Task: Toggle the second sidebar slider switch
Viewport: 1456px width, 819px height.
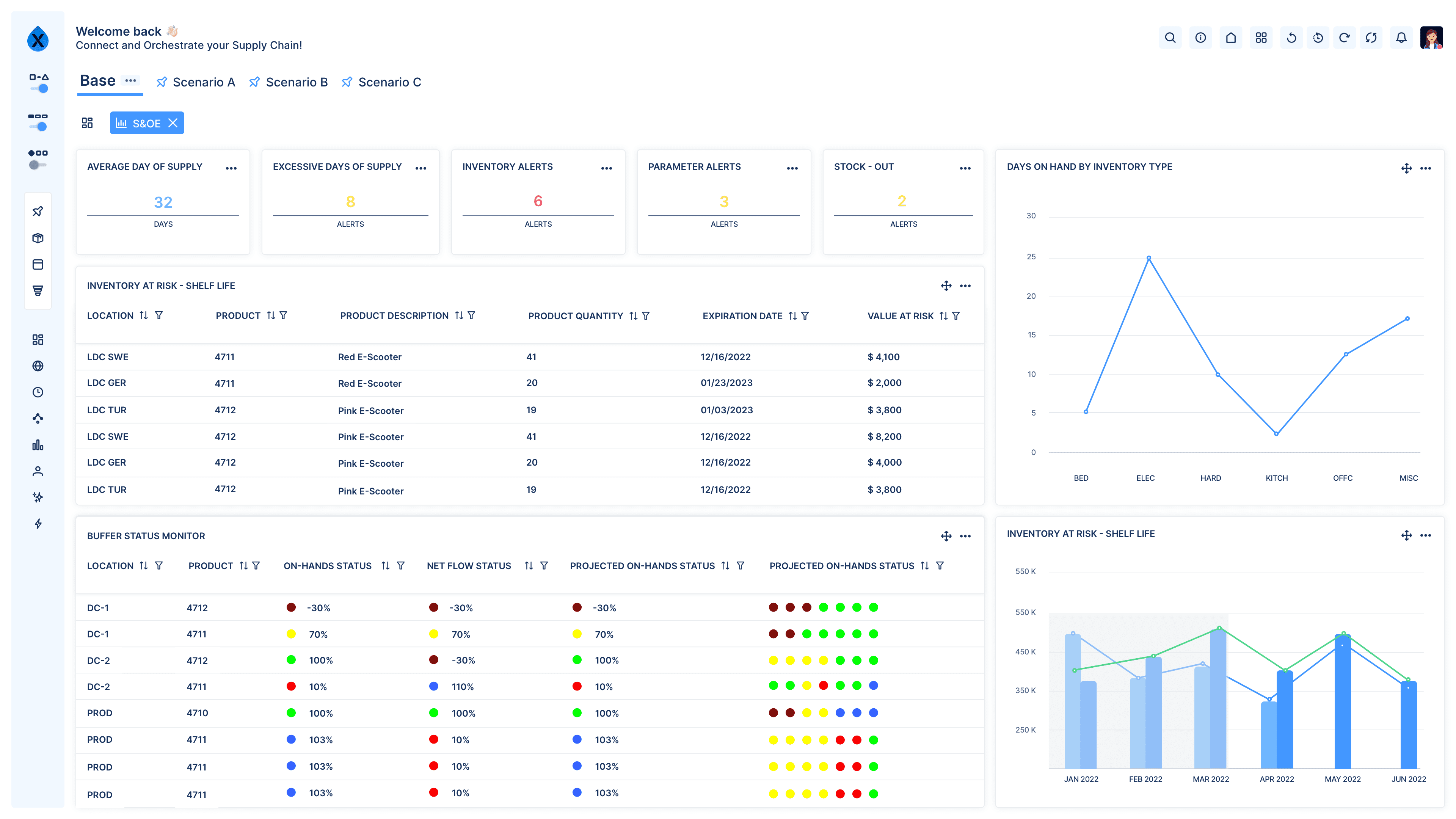Action: [39, 127]
